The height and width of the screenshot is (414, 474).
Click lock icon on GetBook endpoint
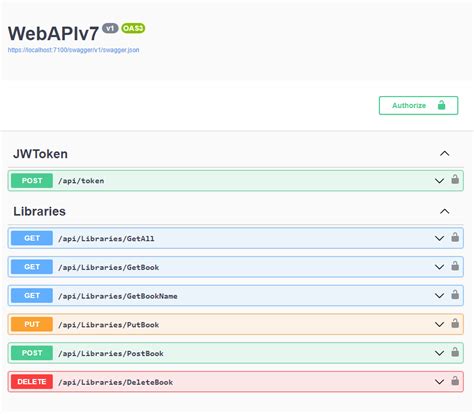[x=455, y=266]
